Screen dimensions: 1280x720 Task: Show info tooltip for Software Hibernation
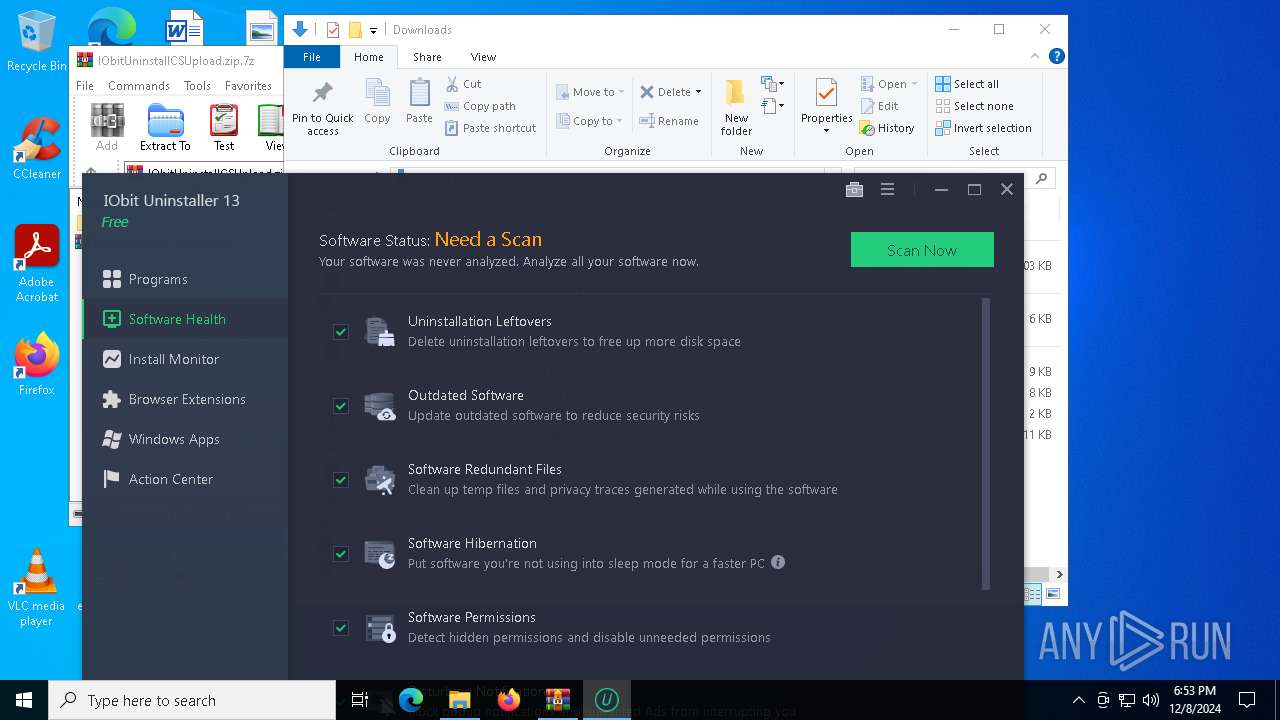778,563
